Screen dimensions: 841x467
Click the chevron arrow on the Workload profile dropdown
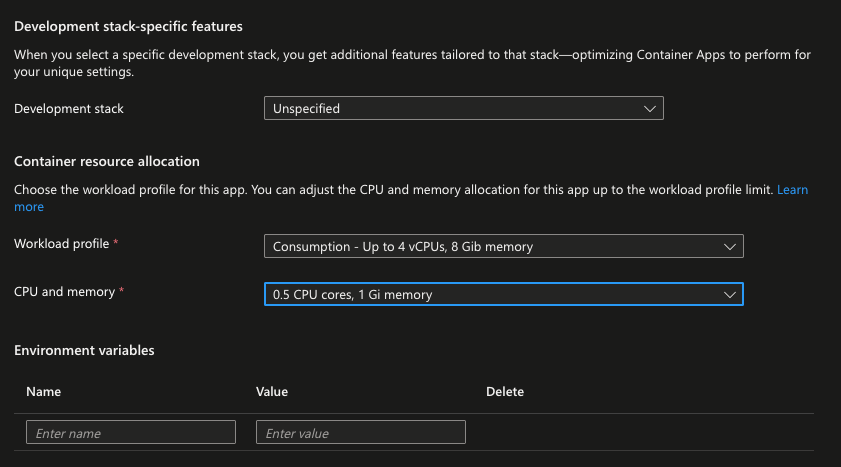pos(729,246)
